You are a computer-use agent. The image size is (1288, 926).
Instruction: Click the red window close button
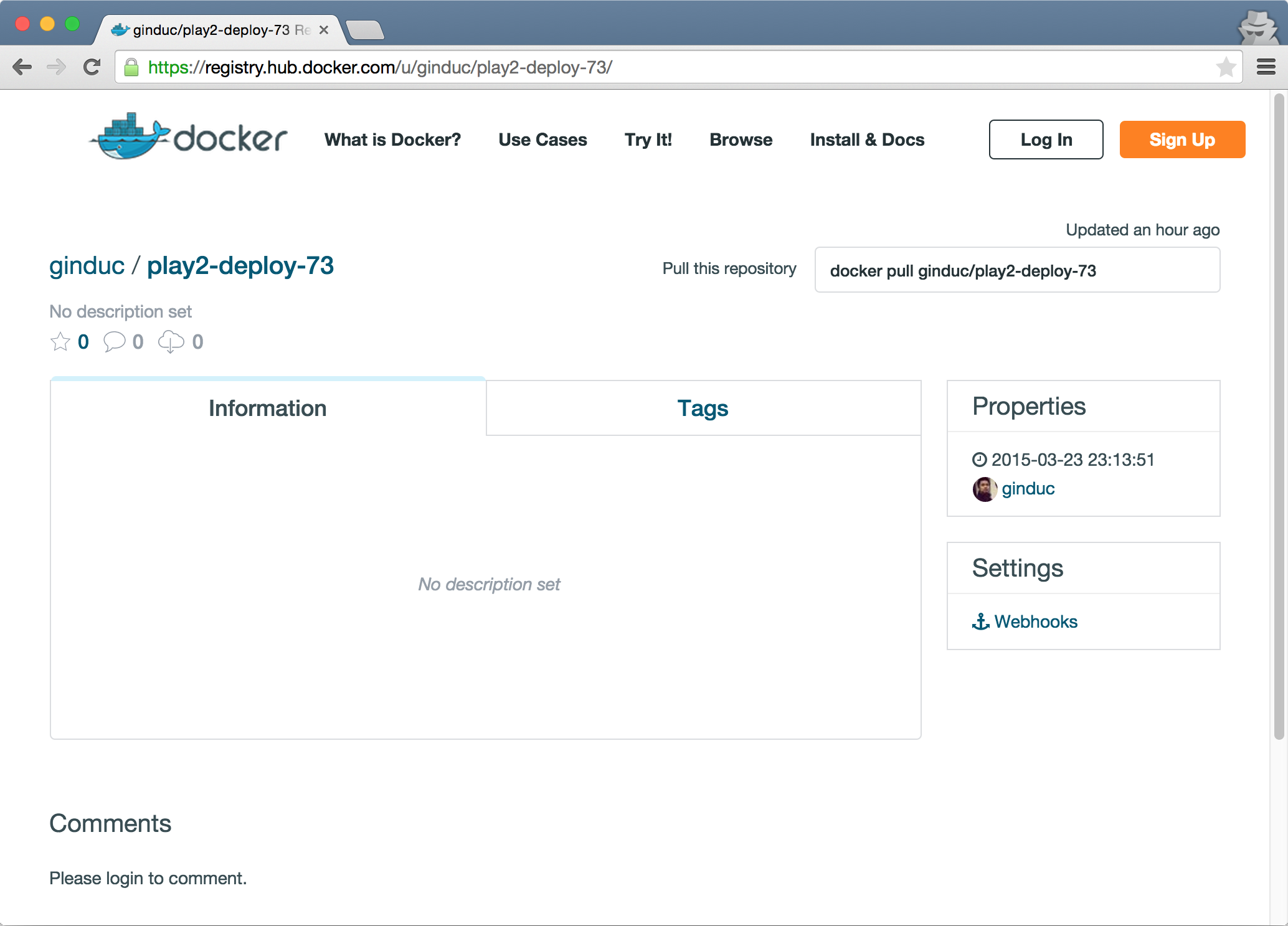coord(22,24)
